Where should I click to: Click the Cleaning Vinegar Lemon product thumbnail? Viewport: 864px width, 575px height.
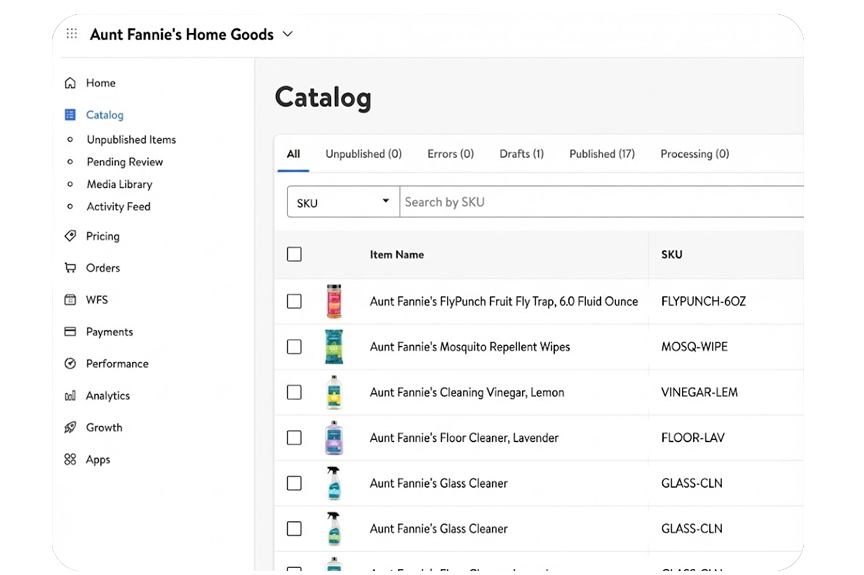point(334,392)
